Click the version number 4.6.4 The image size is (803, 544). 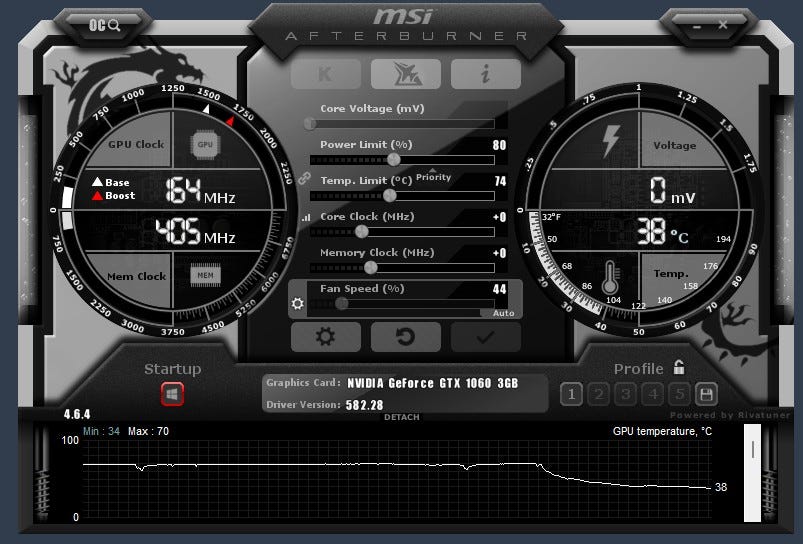pos(77,414)
